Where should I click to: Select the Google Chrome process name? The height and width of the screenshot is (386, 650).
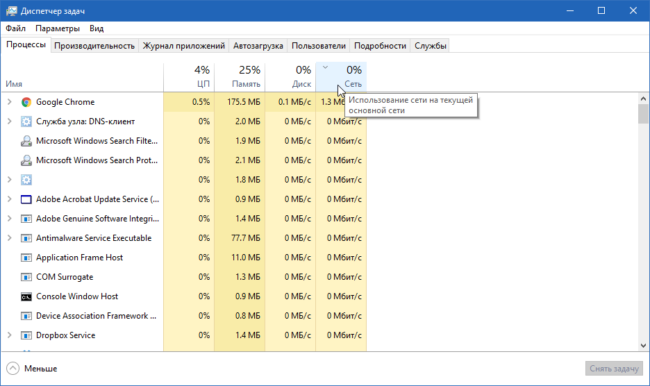[65, 102]
